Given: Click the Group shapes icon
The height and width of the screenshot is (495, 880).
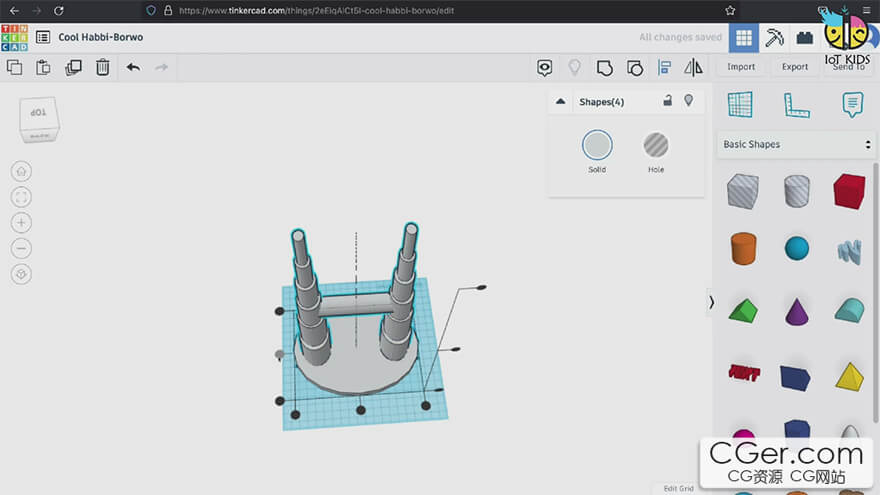Looking at the screenshot, I should click(604, 68).
